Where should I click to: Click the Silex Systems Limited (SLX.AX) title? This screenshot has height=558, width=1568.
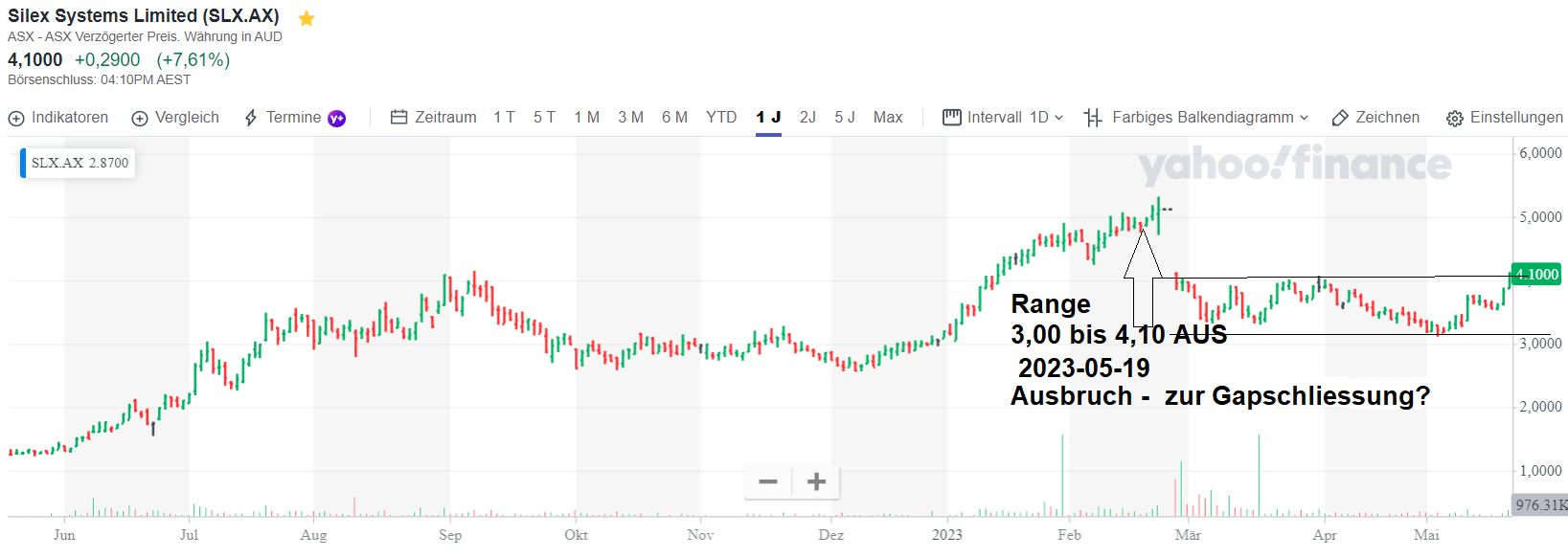[144, 16]
